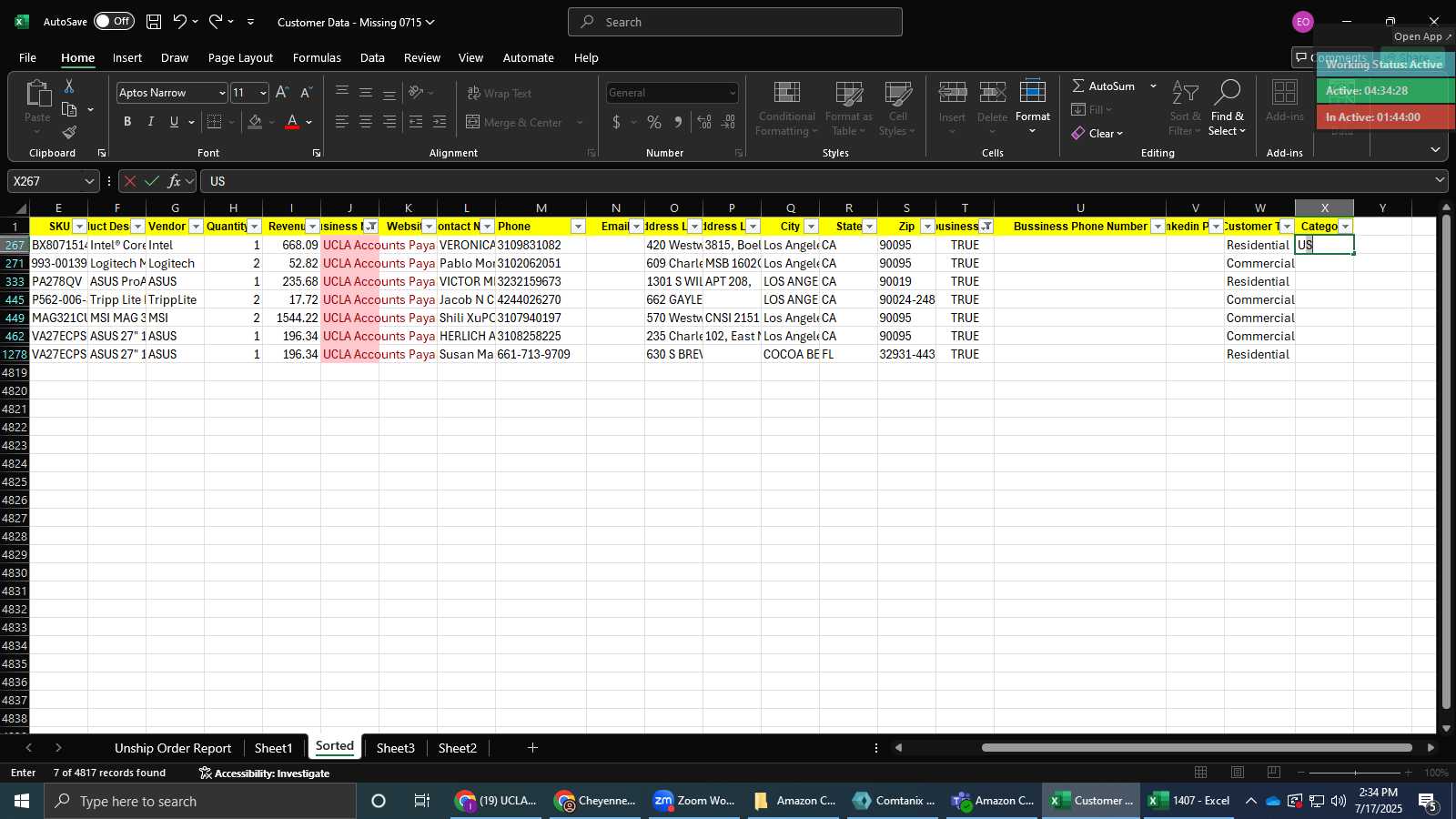Open Zoom Workplace from taskbar
The image size is (1456, 819).
[x=695, y=801]
